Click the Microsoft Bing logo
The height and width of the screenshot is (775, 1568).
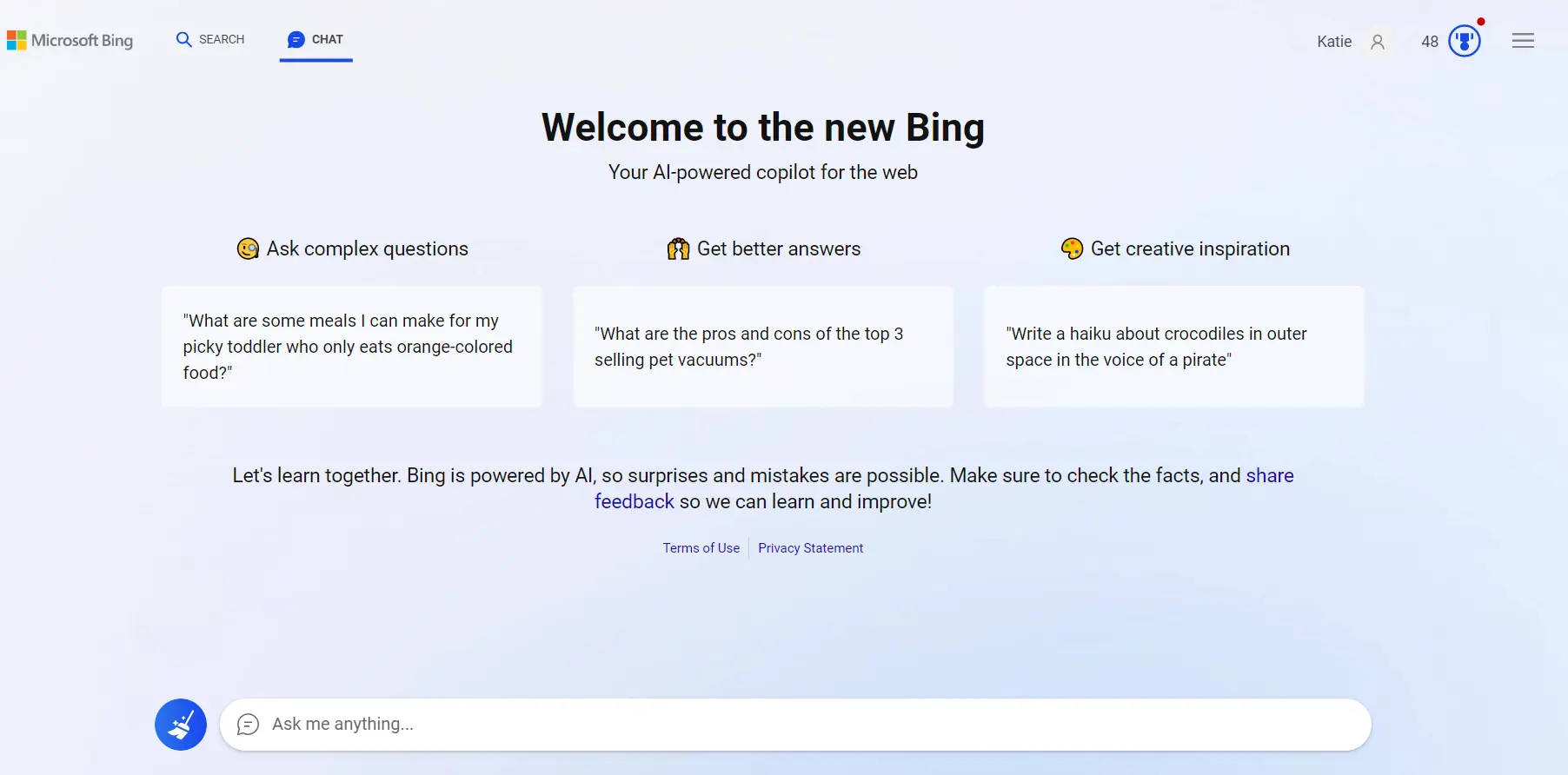pyautogui.click(x=70, y=40)
